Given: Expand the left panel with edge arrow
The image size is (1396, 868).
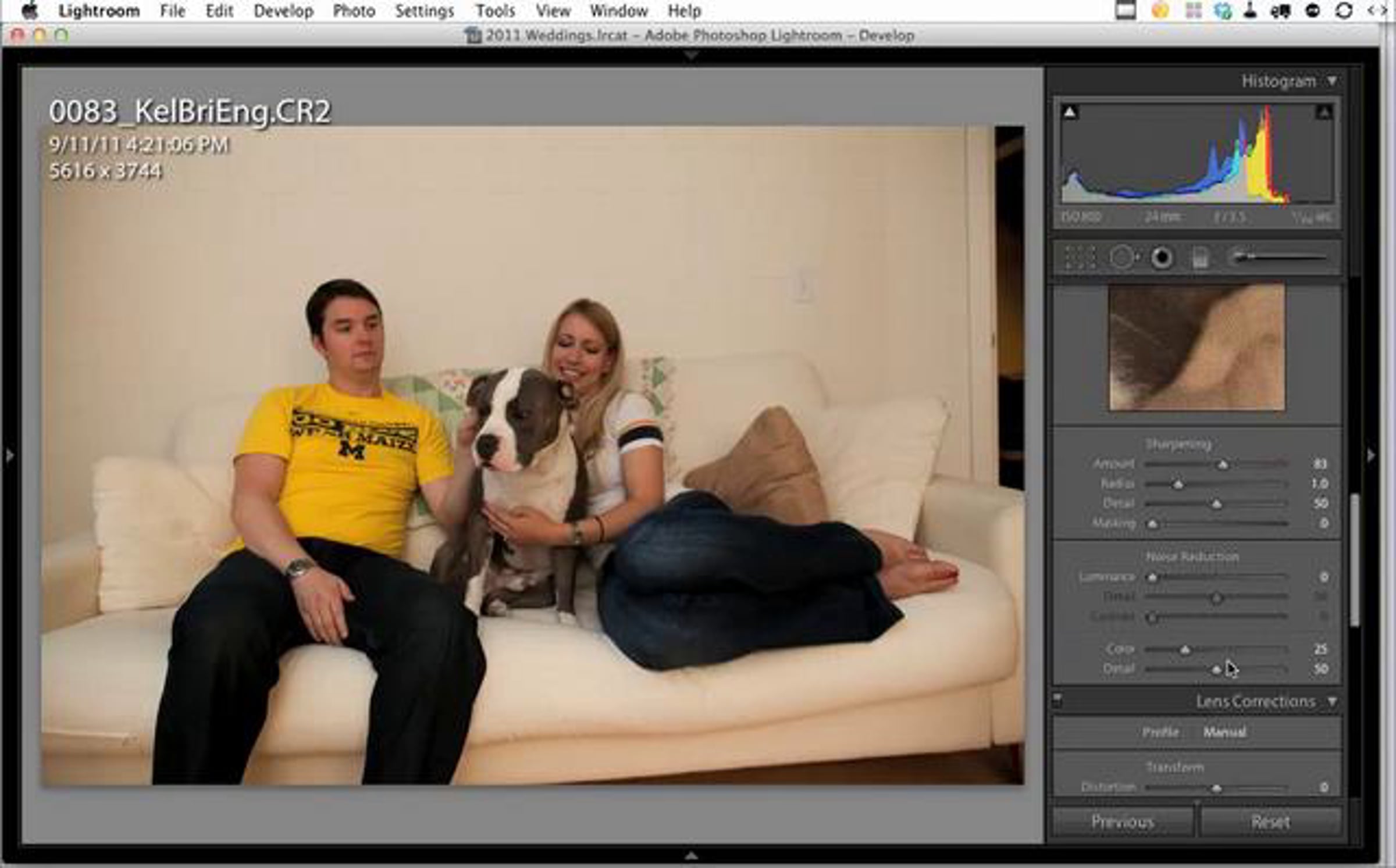Looking at the screenshot, I should point(10,455).
